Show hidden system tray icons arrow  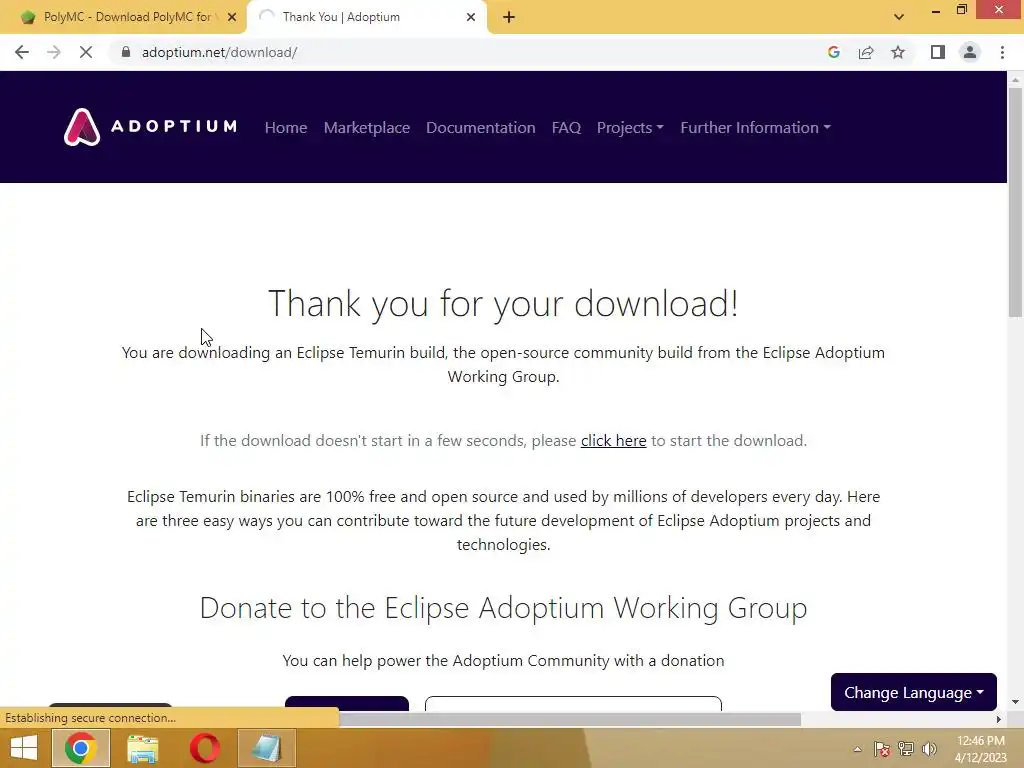click(x=857, y=749)
